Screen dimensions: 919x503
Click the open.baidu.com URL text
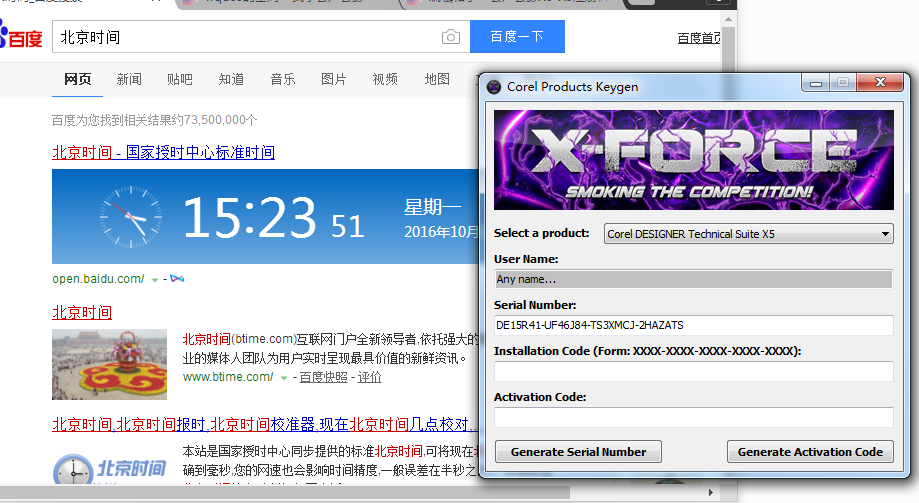98,279
